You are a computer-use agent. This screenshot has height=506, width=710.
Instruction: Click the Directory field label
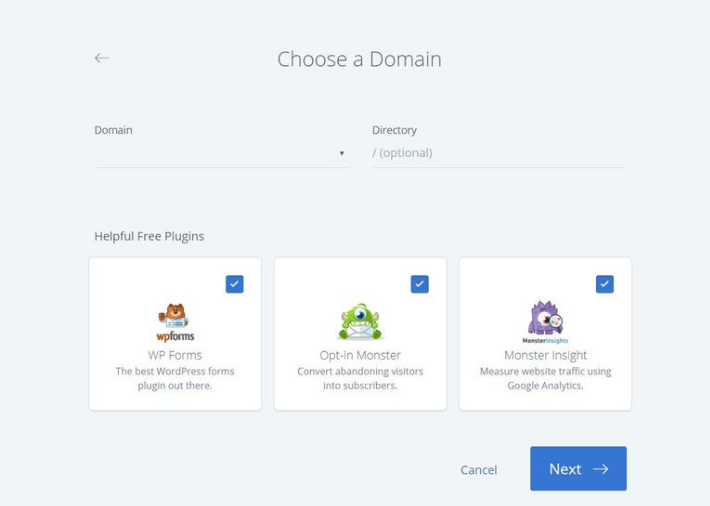[x=394, y=130]
